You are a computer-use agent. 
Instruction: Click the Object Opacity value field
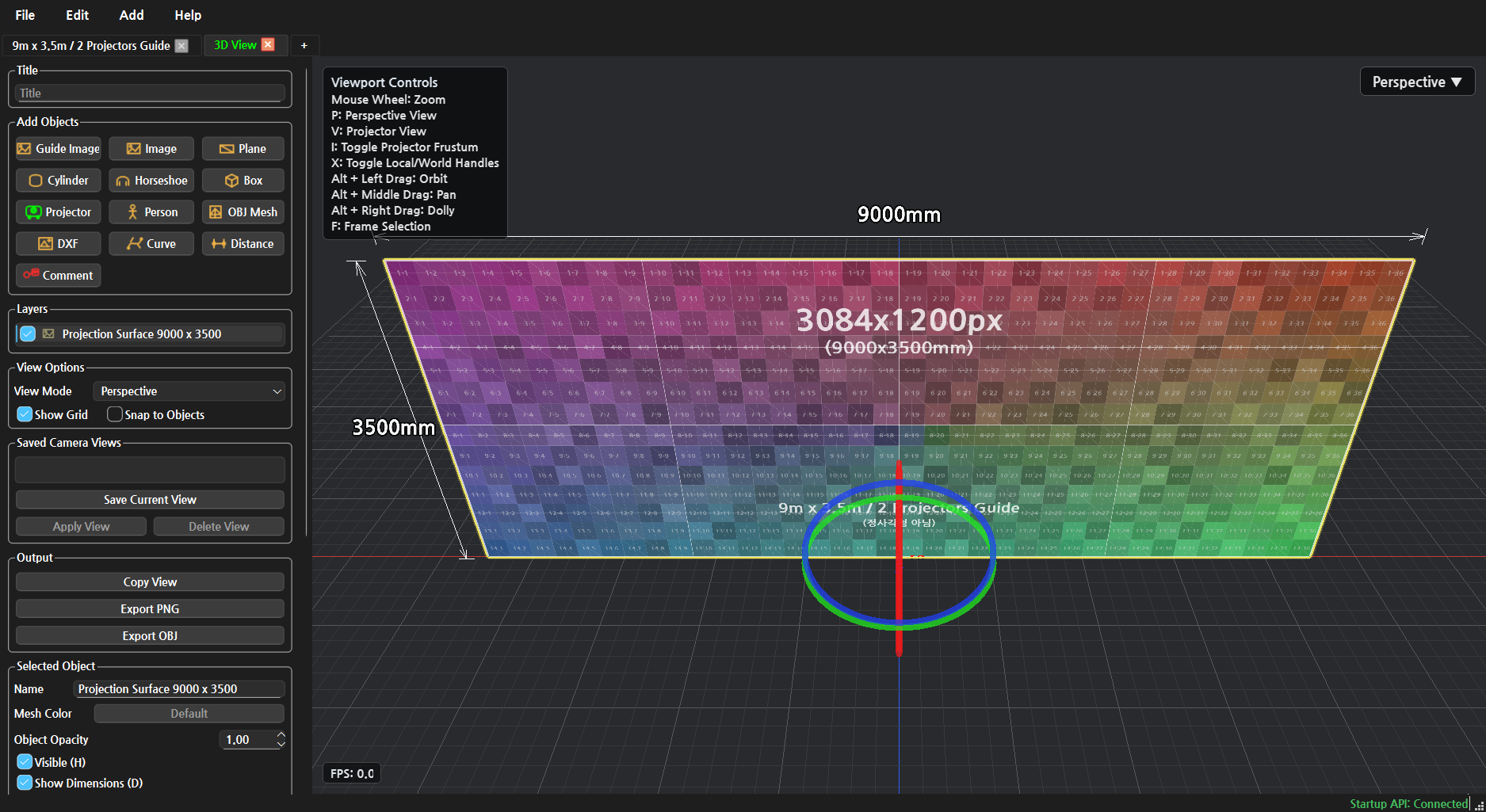pyautogui.click(x=247, y=740)
